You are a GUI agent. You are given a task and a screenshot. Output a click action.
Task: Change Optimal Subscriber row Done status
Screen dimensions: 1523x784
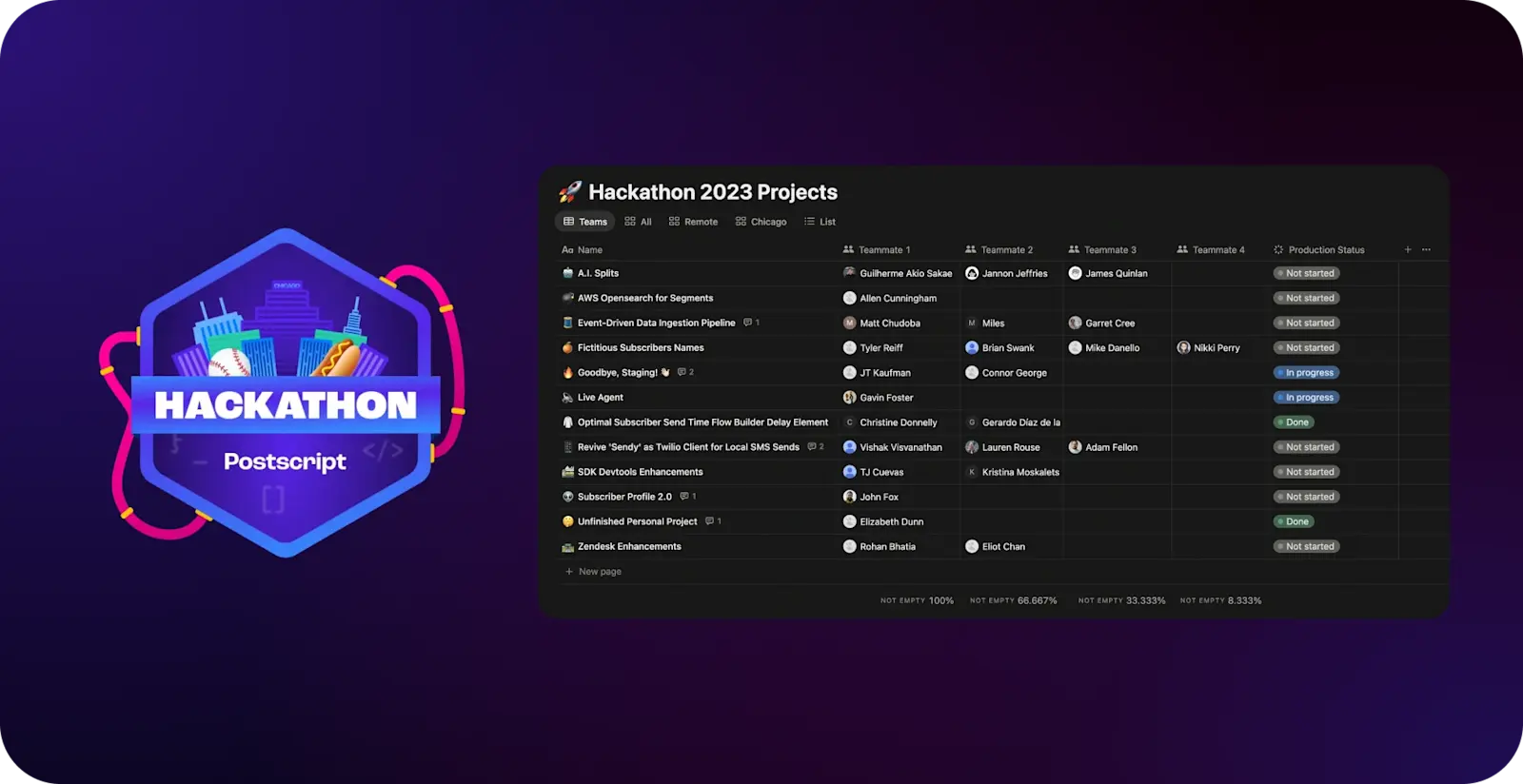(1295, 421)
